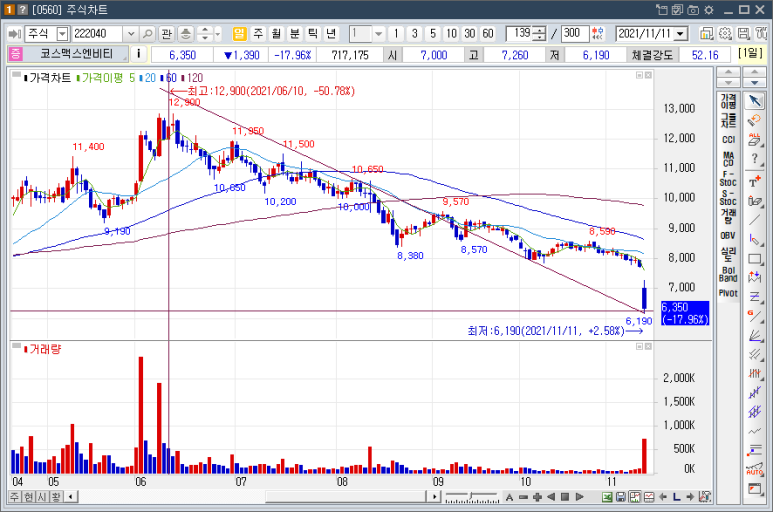Click the 관 button next to search
Viewport: 773px width, 512px height.
[x=166, y=34]
